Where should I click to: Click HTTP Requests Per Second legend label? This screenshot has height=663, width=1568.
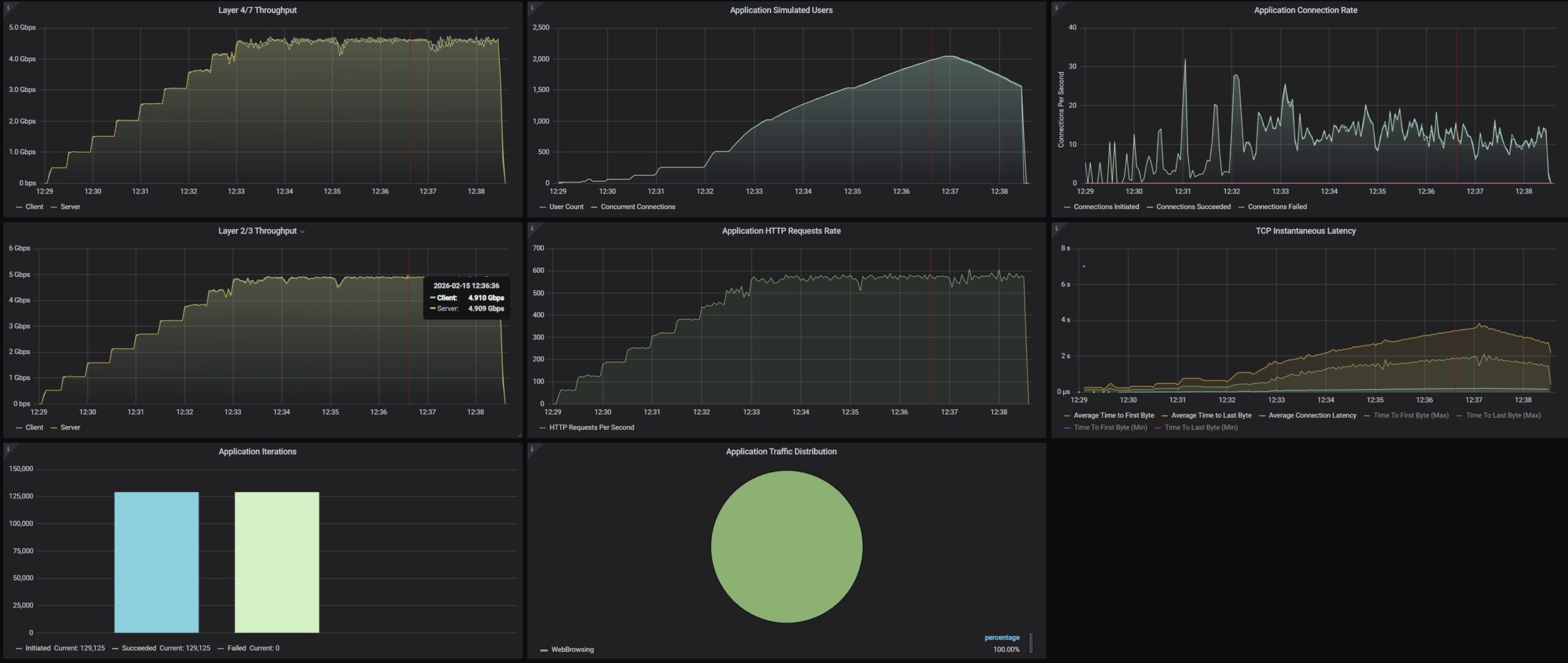(591, 428)
